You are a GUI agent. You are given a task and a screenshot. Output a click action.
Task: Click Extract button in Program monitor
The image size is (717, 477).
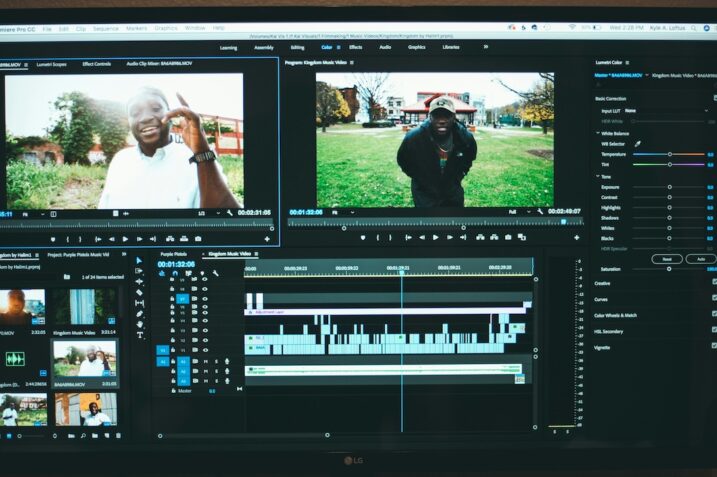coord(494,237)
